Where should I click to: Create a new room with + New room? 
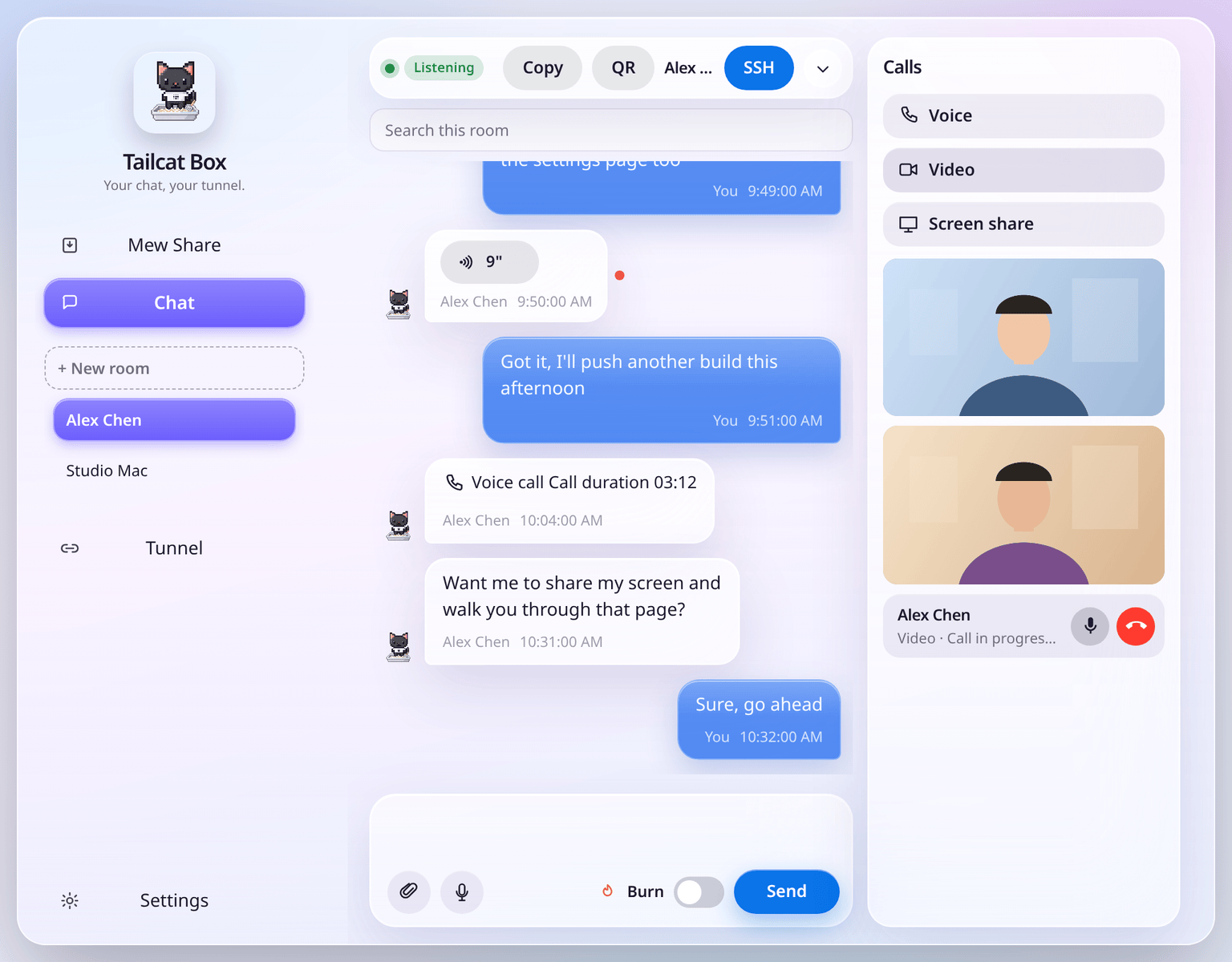click(174, 368)
